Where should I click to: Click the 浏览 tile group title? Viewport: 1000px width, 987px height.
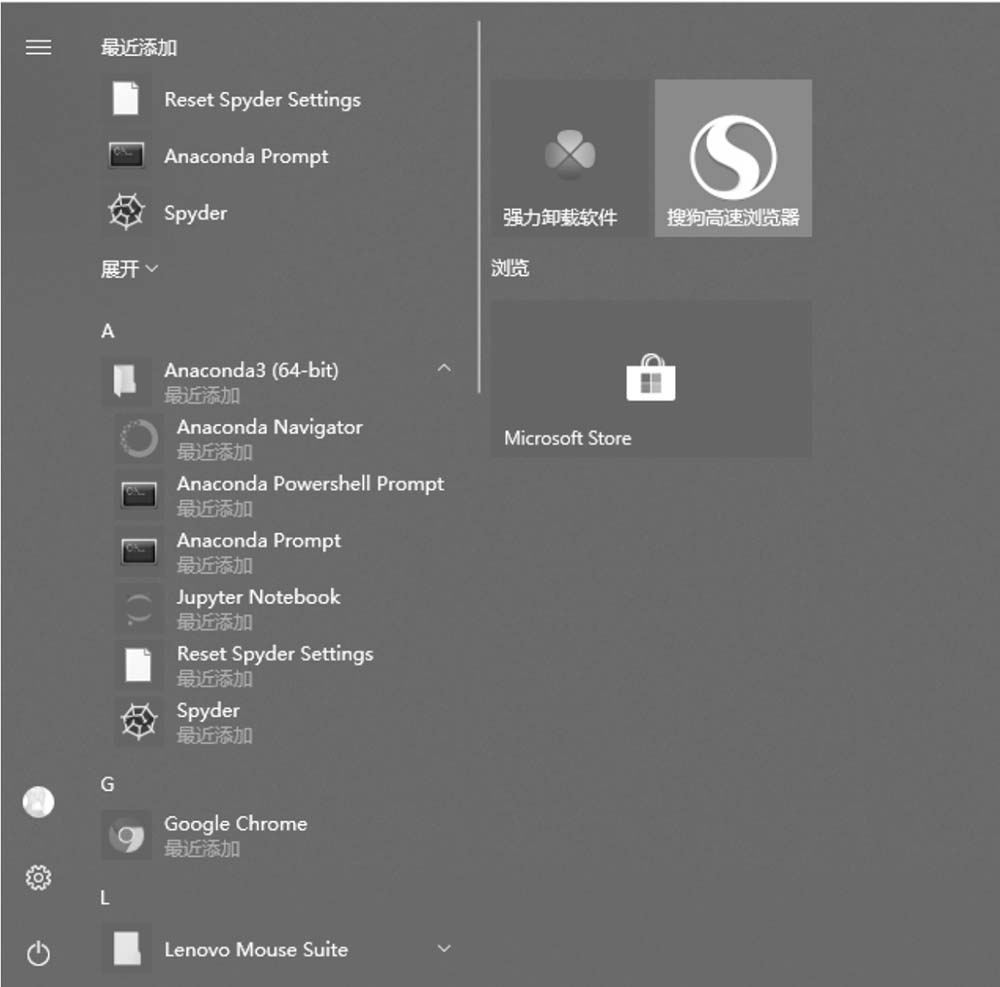pos(510,268)
